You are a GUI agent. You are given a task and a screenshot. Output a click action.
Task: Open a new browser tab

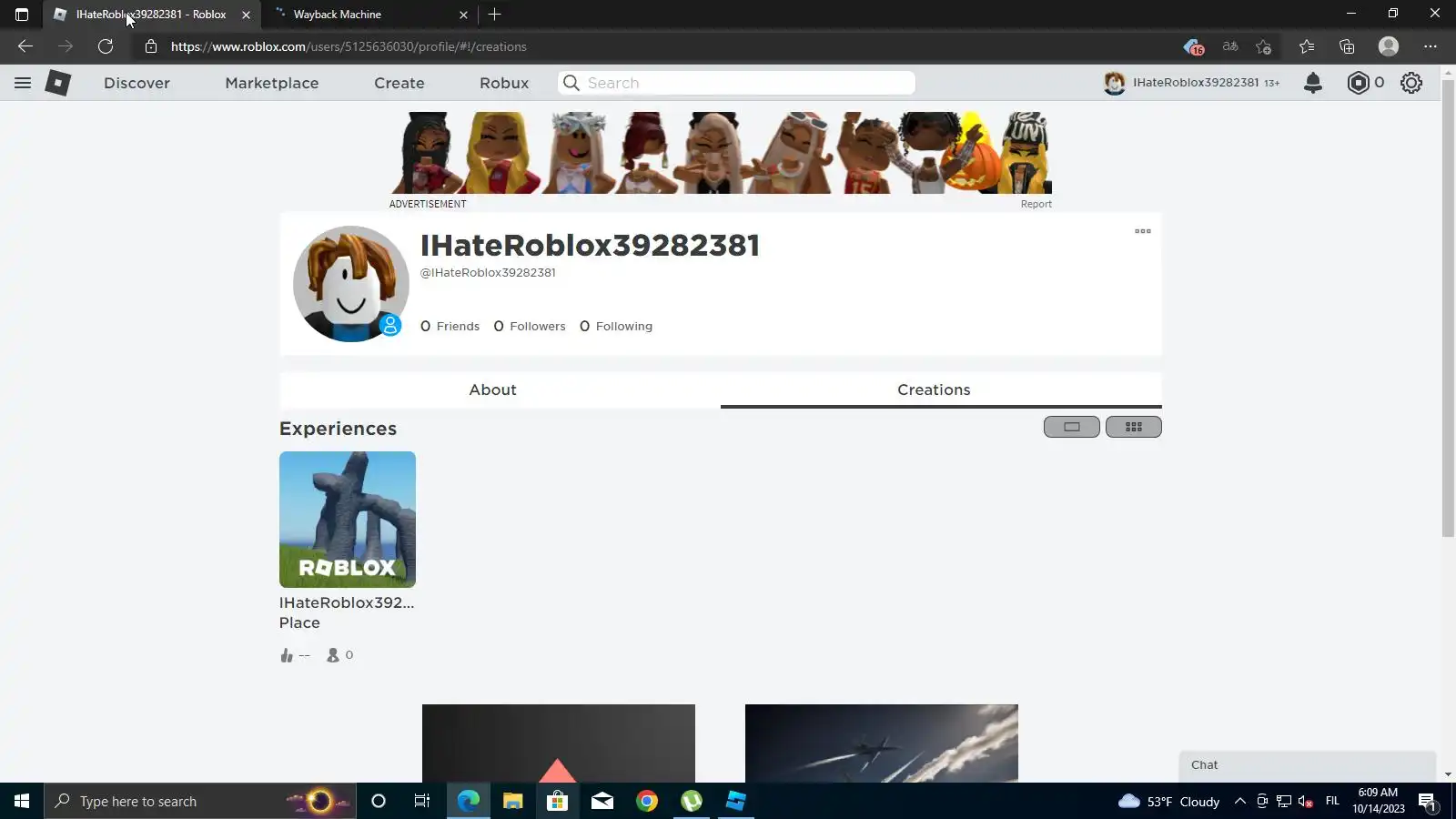click(494, 15)
